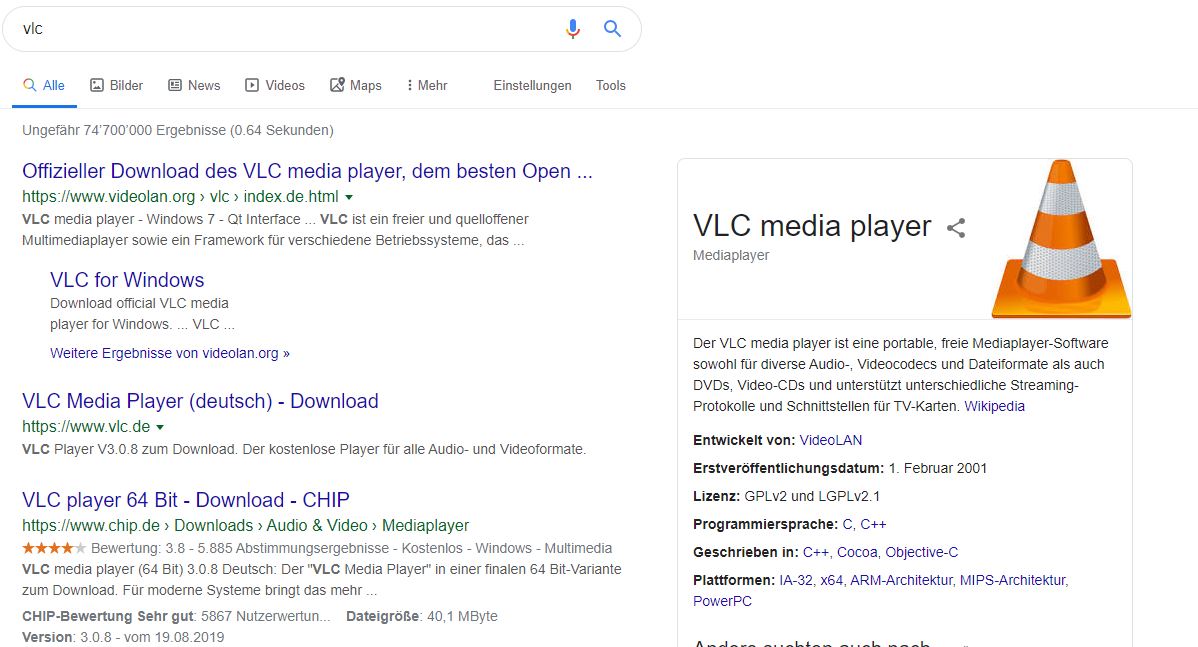Viewport: 1198px width, 647px height.
Task: Open the News tab
Action: point(194,86)
